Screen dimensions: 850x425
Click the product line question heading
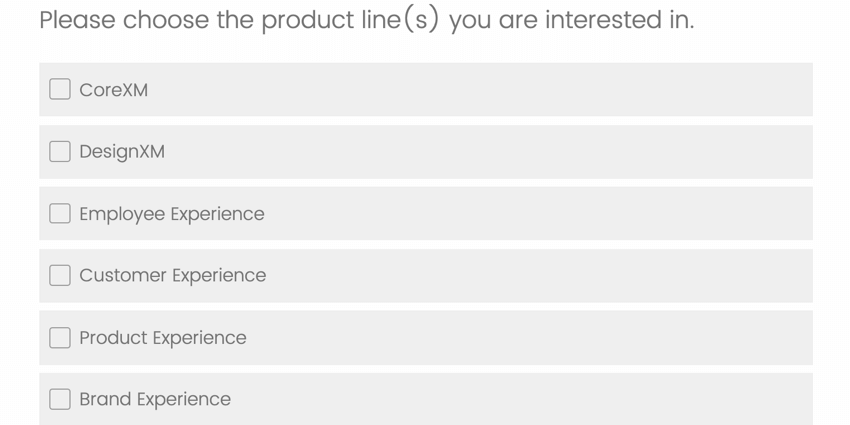pyautogui.click(x=366, y=20)
